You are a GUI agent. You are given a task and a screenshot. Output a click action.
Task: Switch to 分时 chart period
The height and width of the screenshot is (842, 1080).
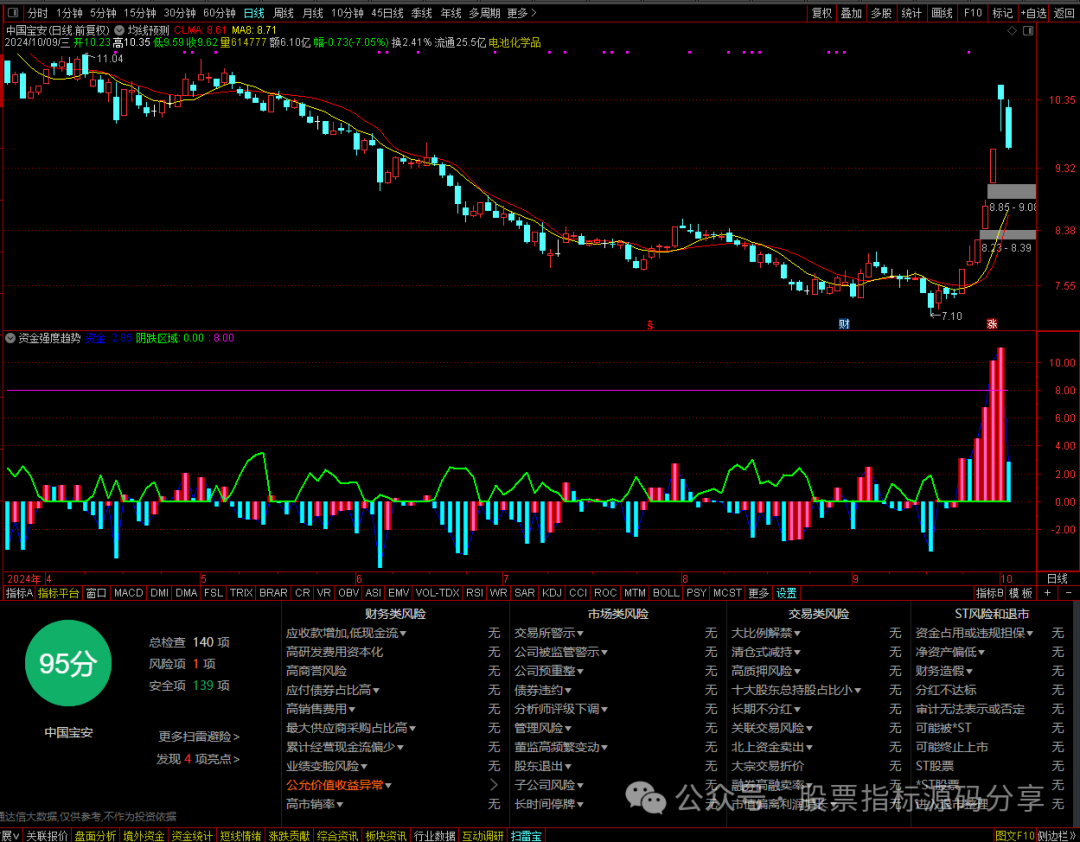pos(37,13)
